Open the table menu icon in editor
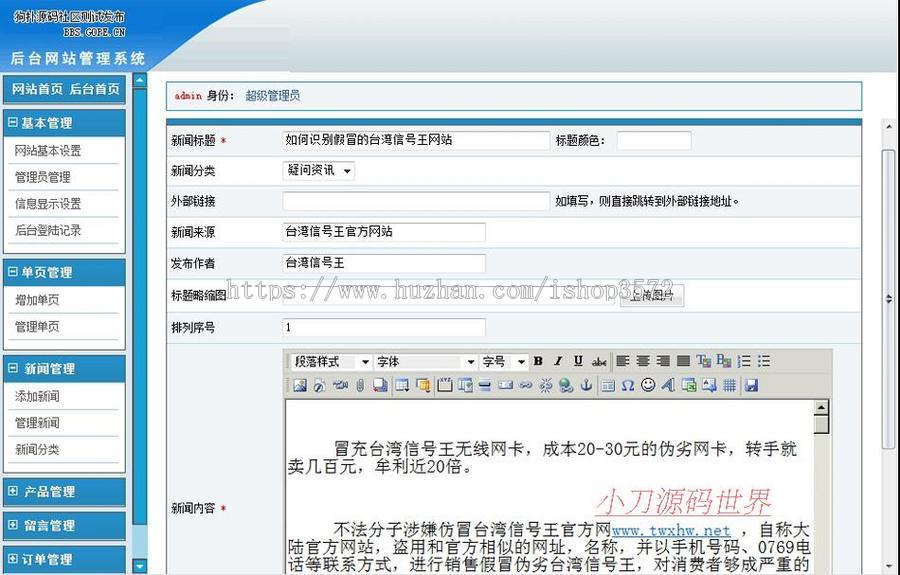The height and width of the screenshot is (575, 900). [x=402, y=385]
